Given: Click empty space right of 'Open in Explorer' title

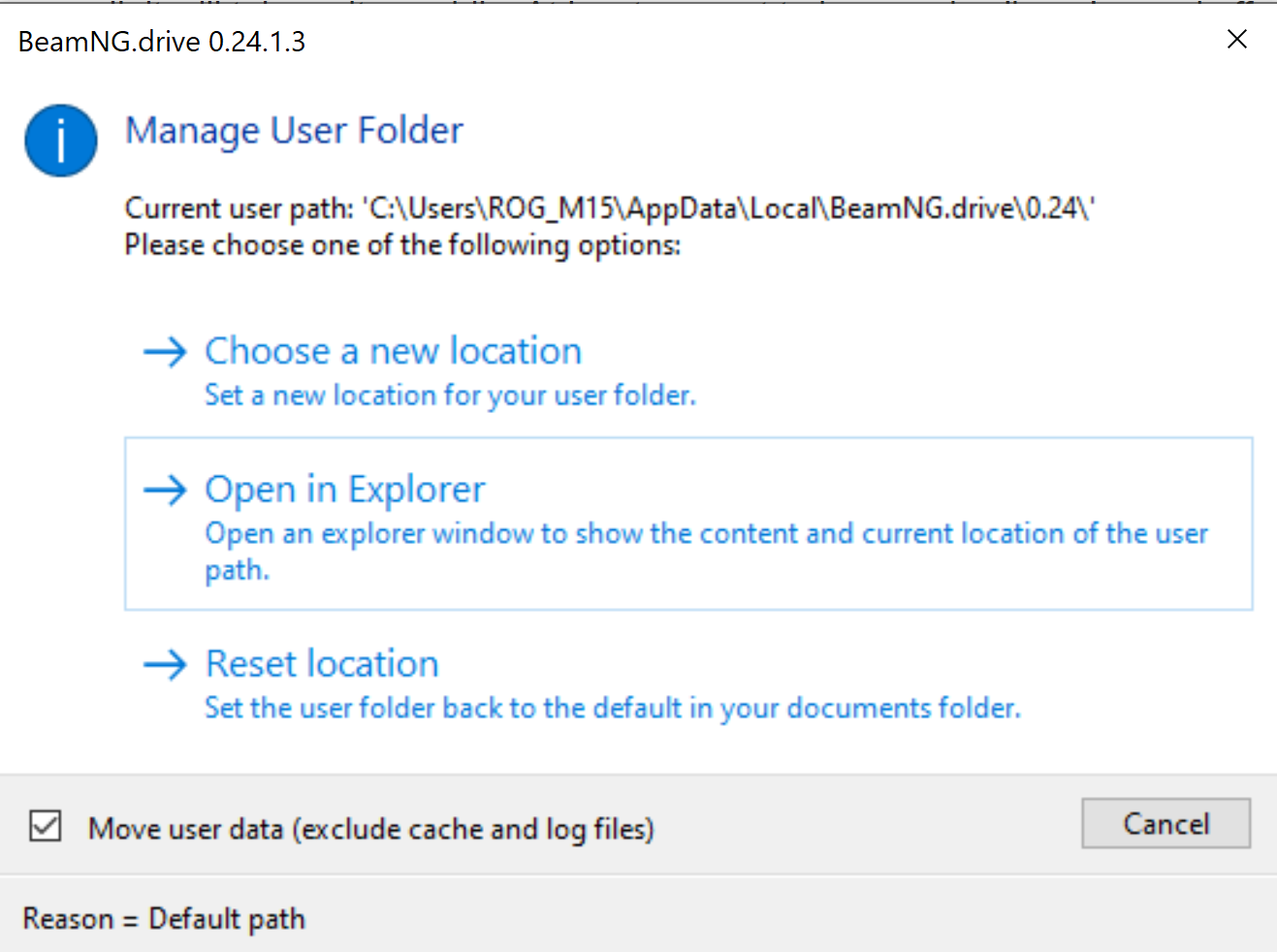Looking at the screenshot, I should [853, 488].
